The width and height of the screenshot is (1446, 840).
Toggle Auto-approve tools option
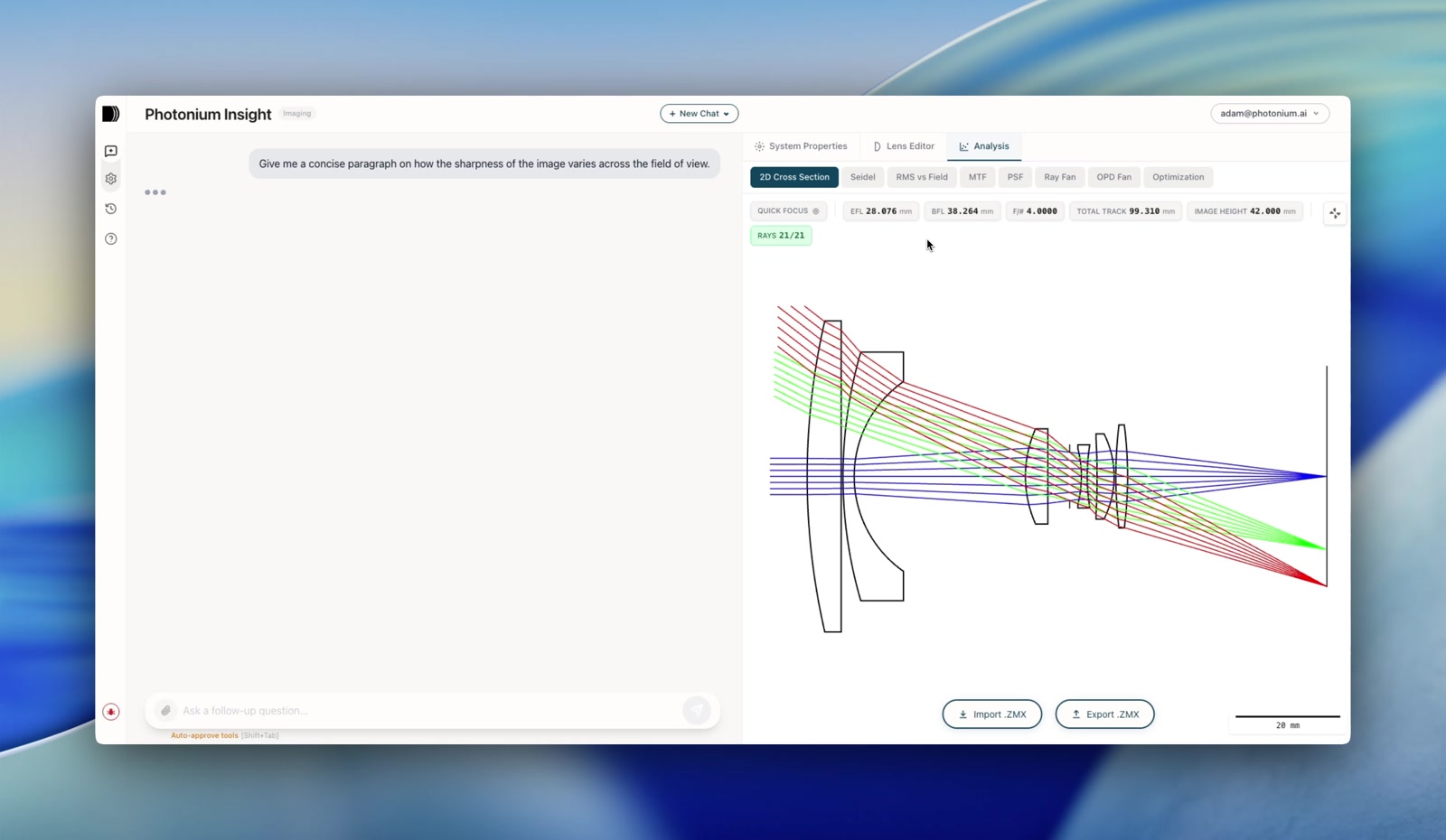204,735
